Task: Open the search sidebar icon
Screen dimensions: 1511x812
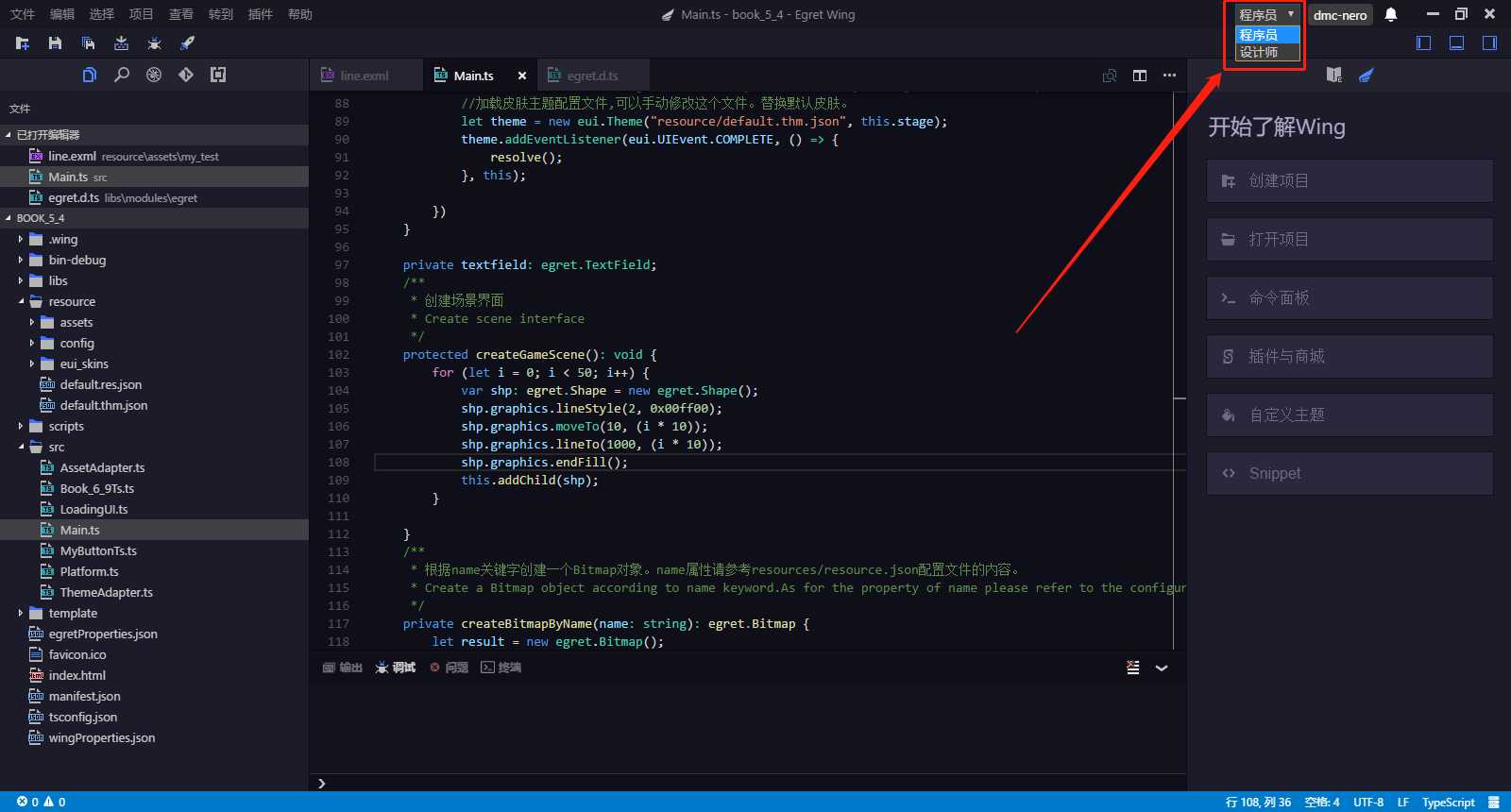Action: [x=122, y=75]
